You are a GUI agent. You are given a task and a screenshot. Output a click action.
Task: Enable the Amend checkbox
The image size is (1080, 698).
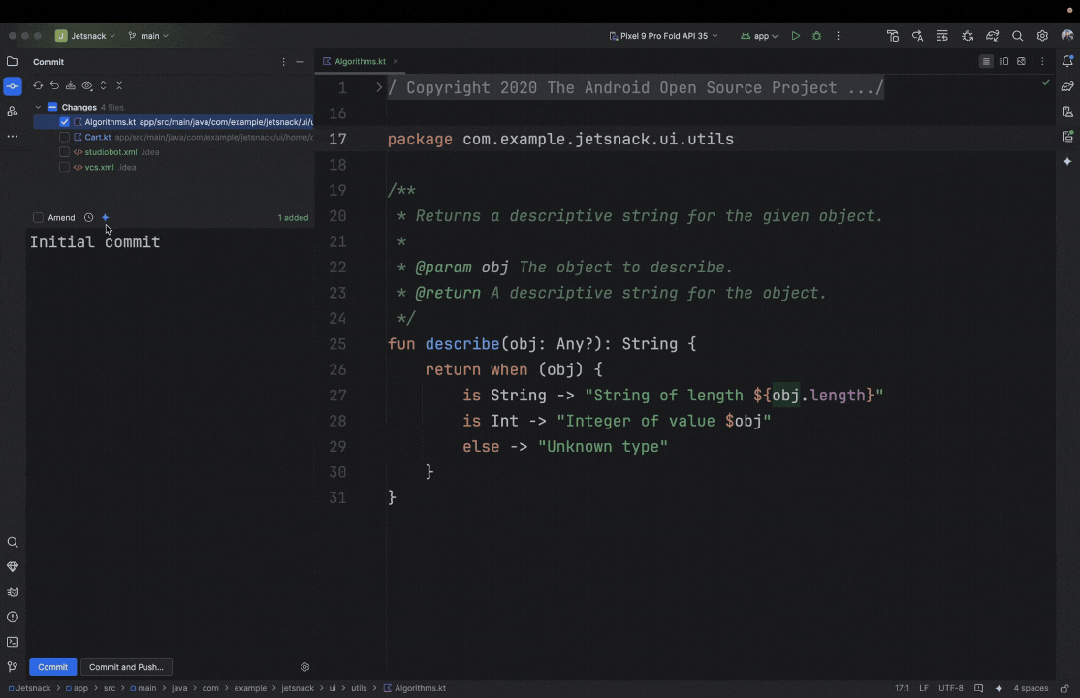pos(38,217)
